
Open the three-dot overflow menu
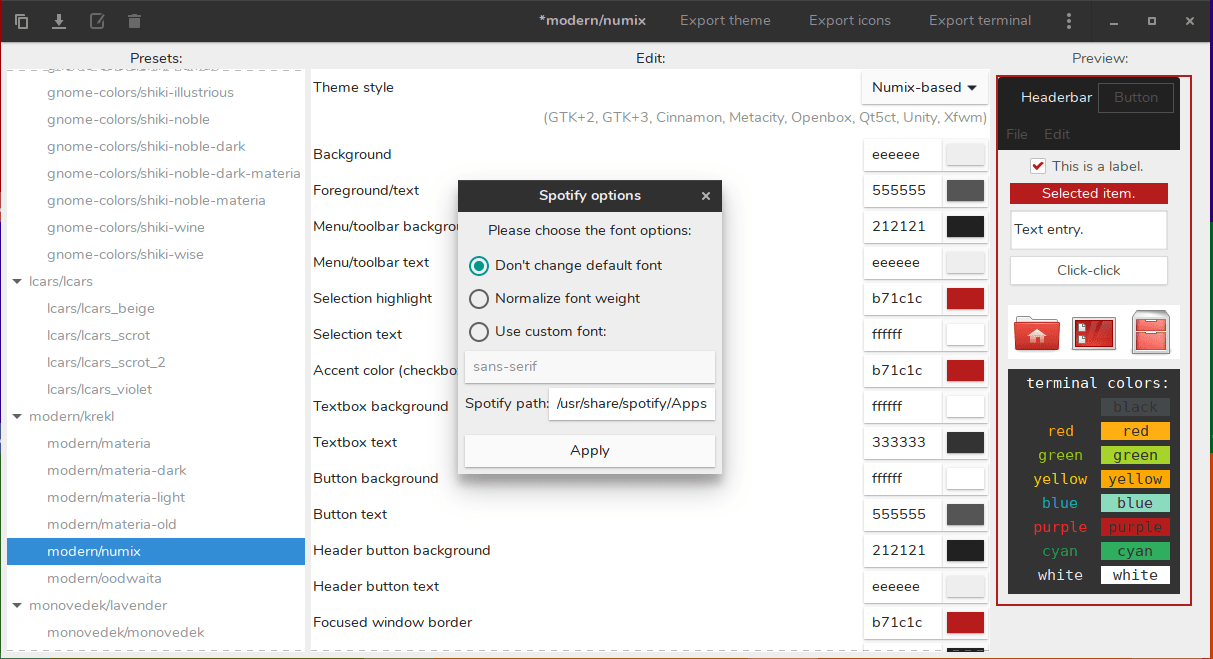(x=1069, y=21)
